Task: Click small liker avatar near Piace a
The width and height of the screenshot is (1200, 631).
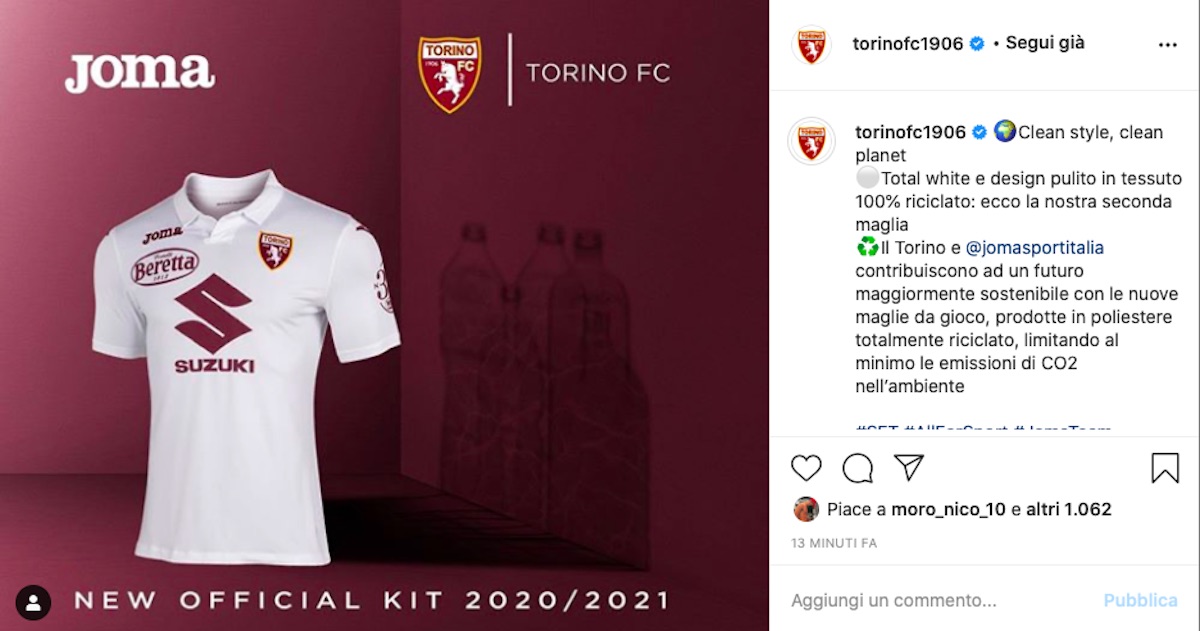Action: click(806, 509)
